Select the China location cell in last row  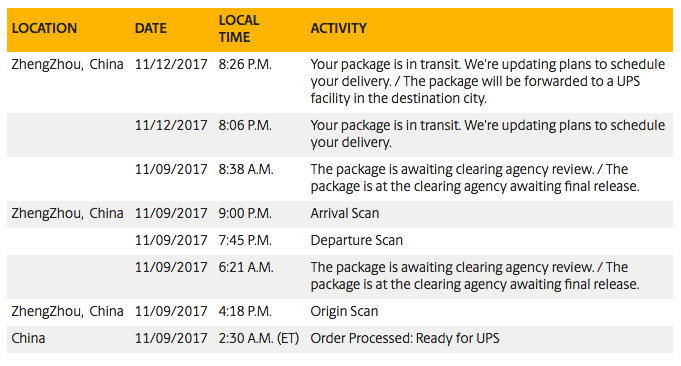click(x=28, y=338)
